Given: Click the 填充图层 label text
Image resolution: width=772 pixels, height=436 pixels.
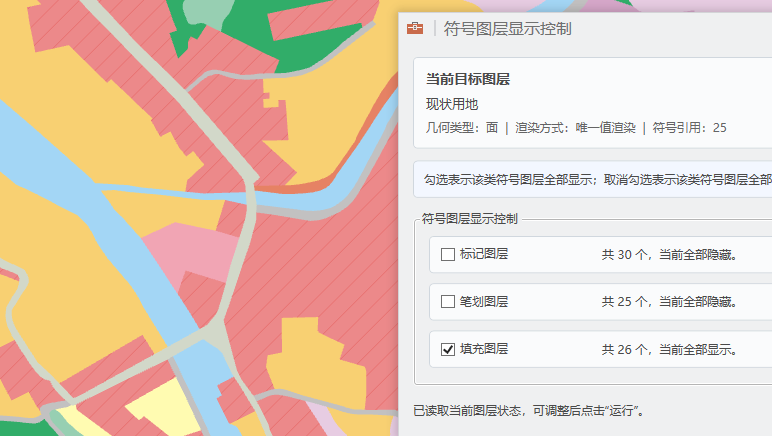Looking at the screenshot, I should pyautogui.click(x=484, y=350).
